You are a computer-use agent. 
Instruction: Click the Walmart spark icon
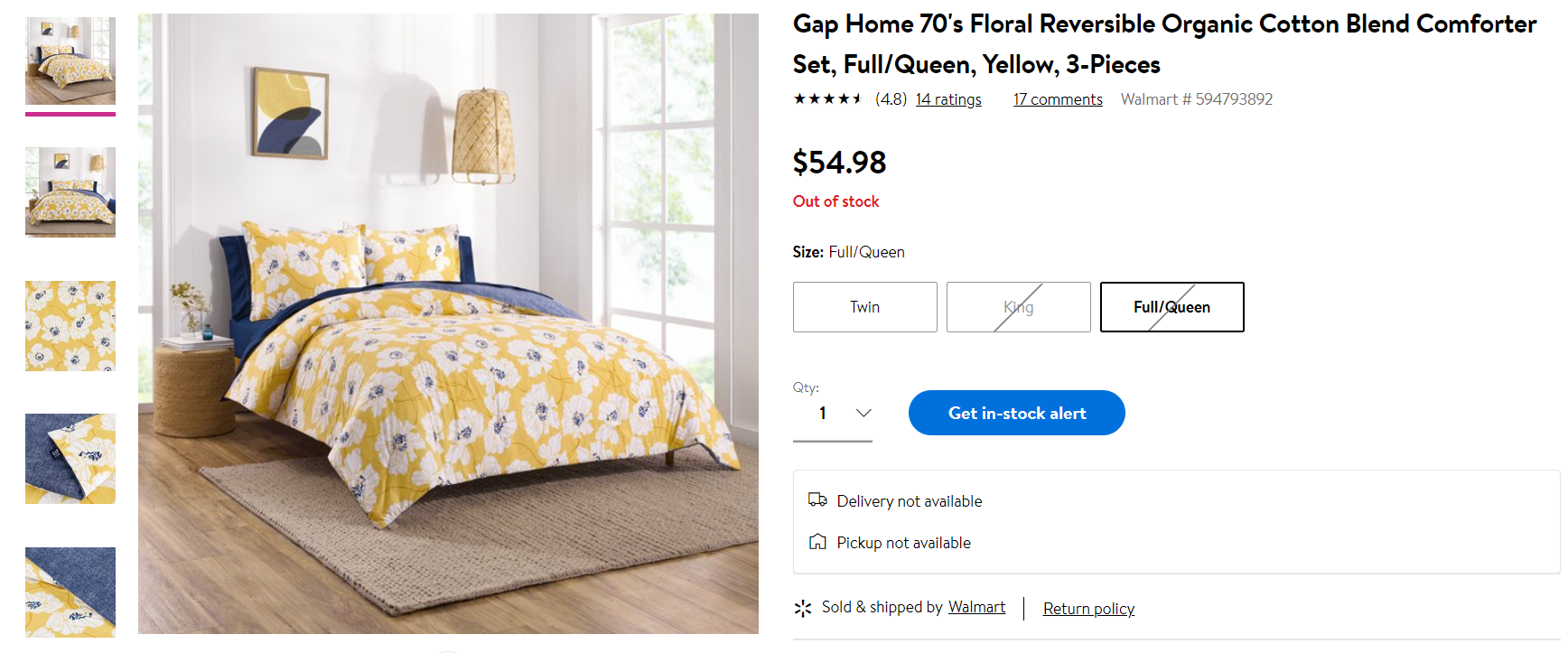point(803,608)
